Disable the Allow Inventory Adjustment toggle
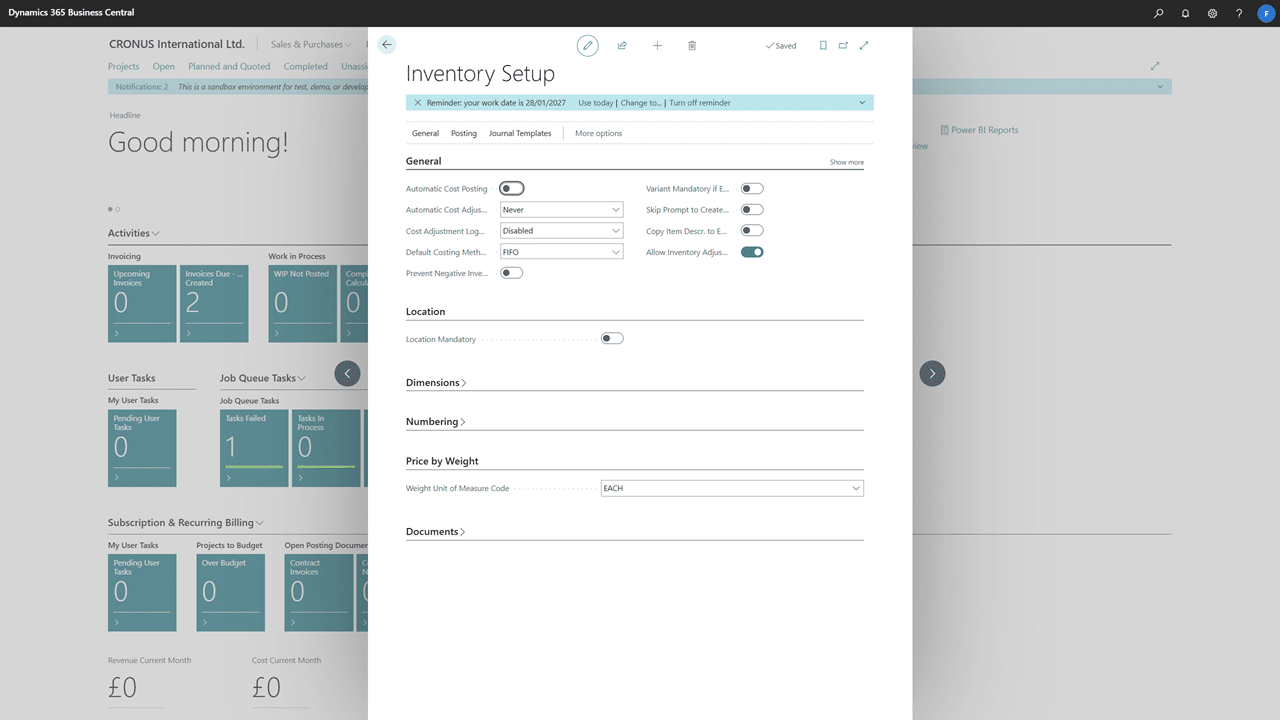Screen dimensions: 1280x720 (x=752, y=252)
